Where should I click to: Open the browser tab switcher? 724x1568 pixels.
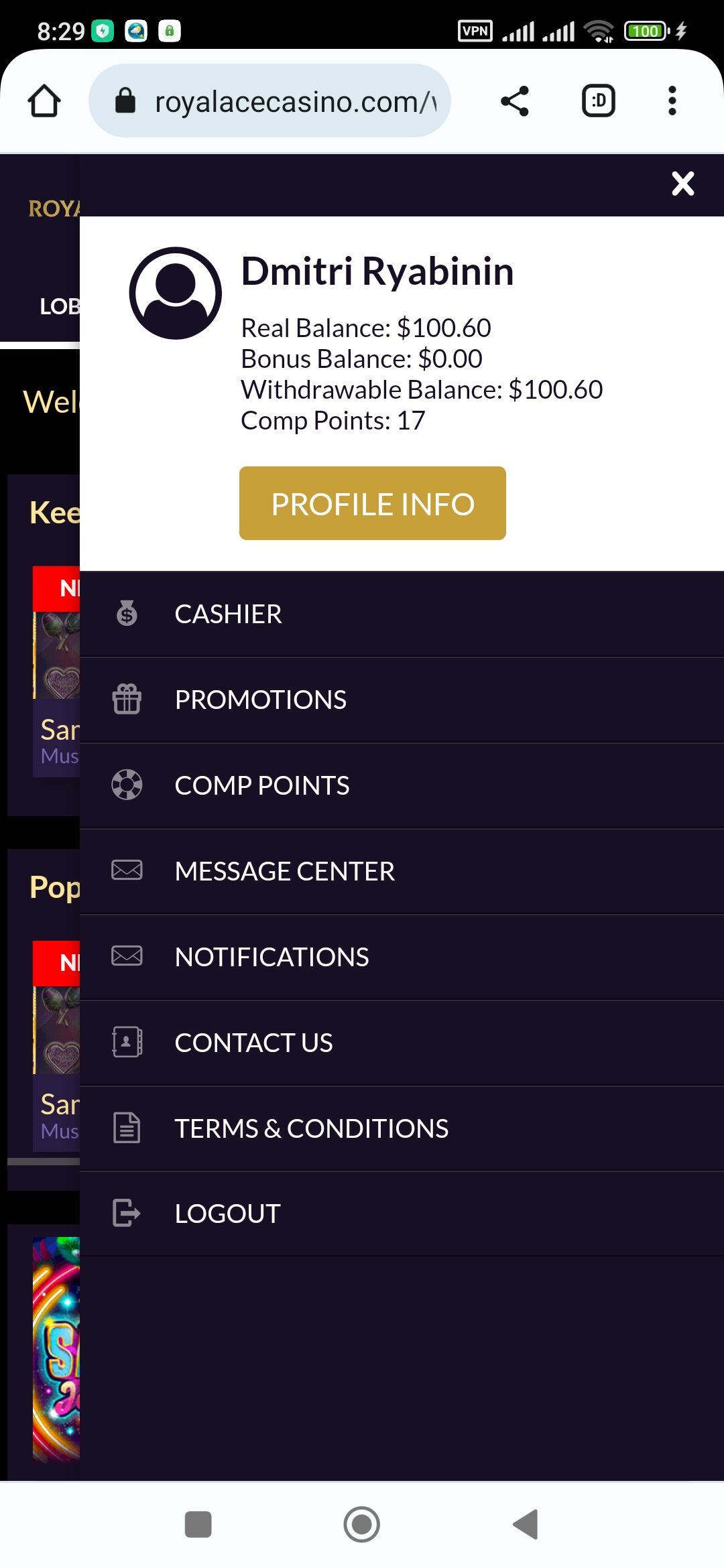[598, 101]
